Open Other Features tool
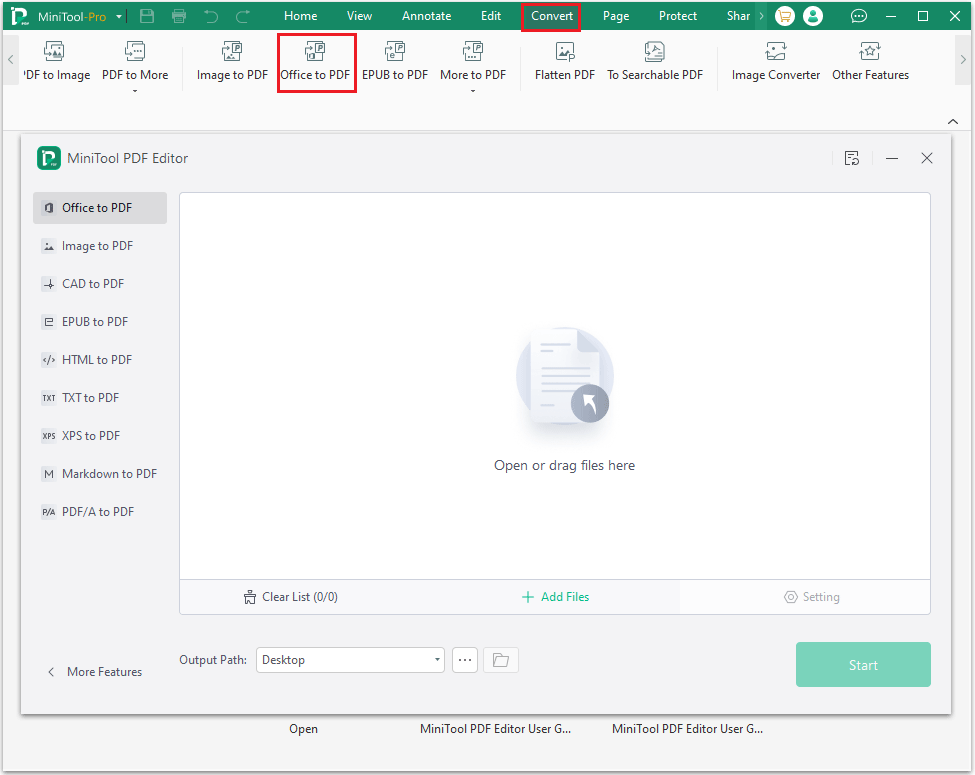 point(871,61)
